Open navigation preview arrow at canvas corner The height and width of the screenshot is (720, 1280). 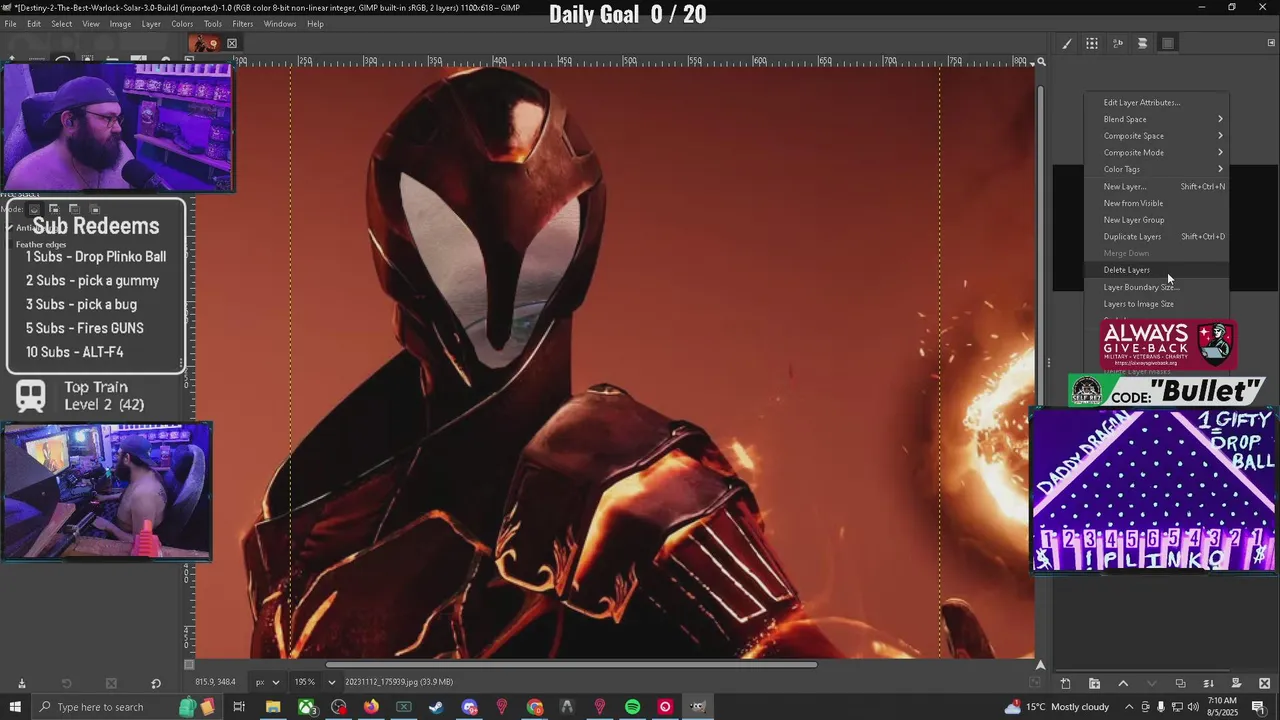1040,664
